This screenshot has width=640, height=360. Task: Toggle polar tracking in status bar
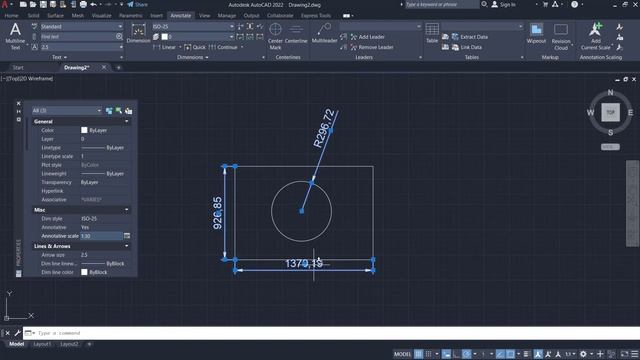tap(466, 354)
